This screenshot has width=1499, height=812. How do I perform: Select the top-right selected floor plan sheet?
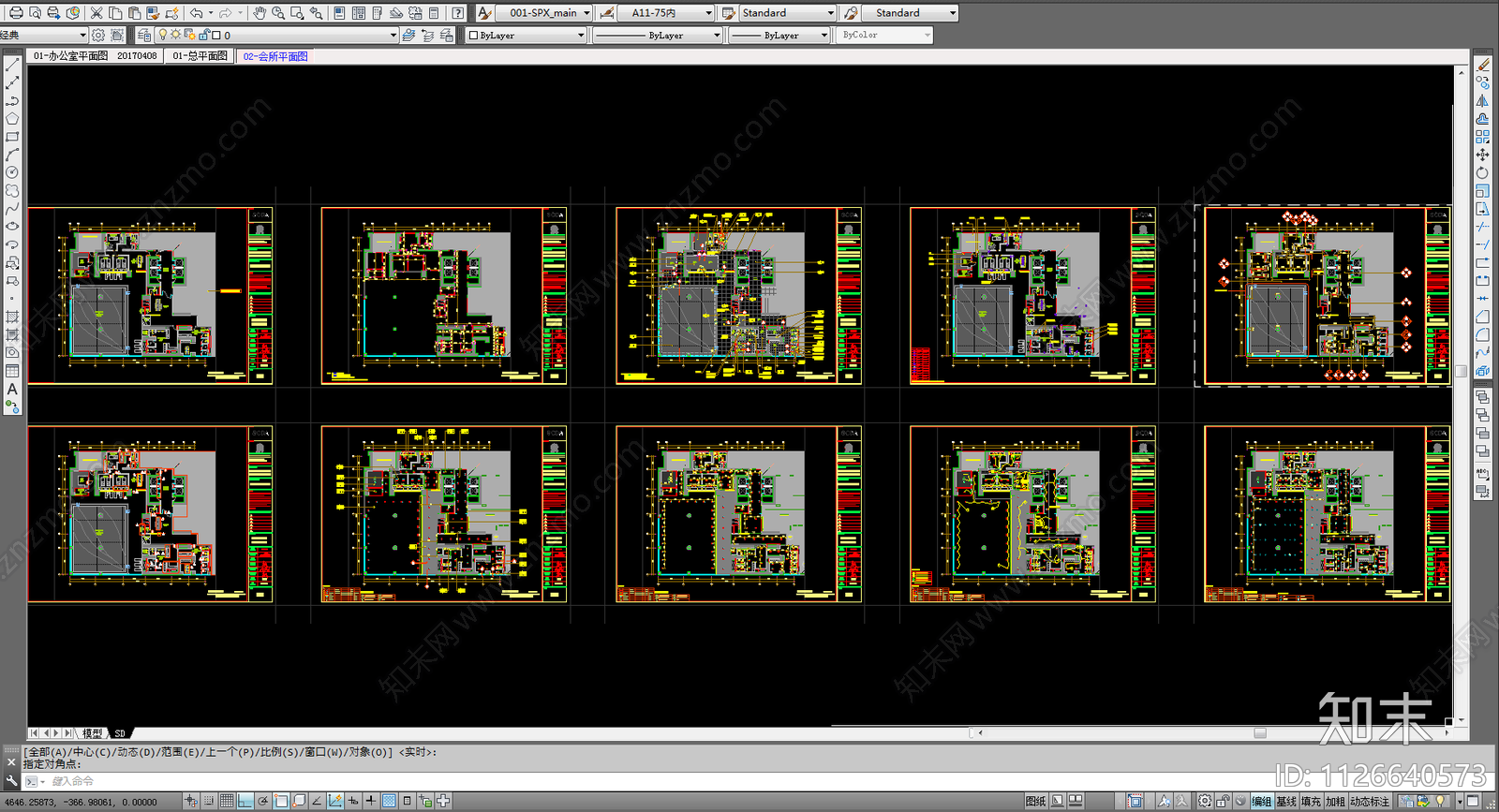tap(1328, 295)
